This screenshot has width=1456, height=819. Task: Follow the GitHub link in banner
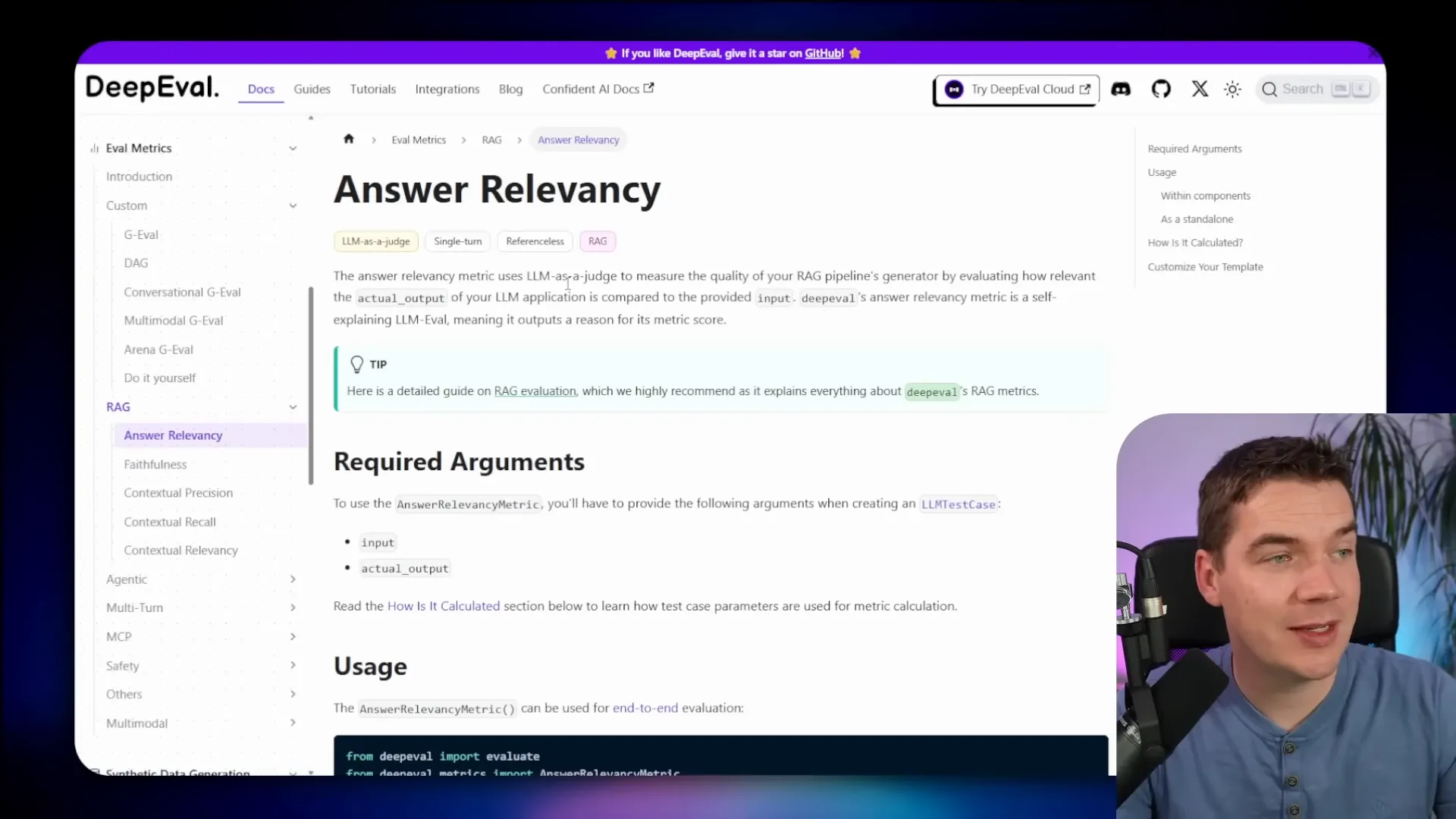(824, 53)
